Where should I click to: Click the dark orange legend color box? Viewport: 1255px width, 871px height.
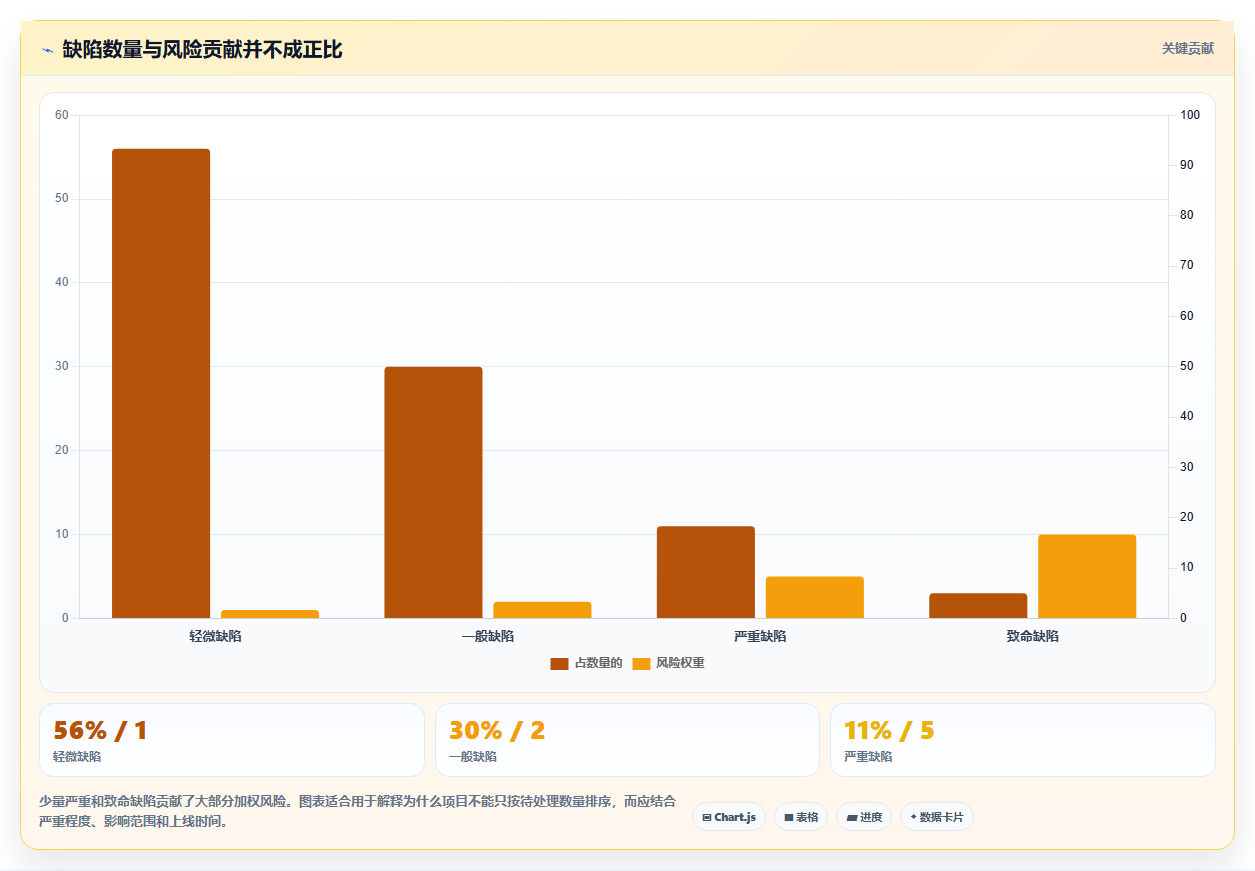pos(559,664)
